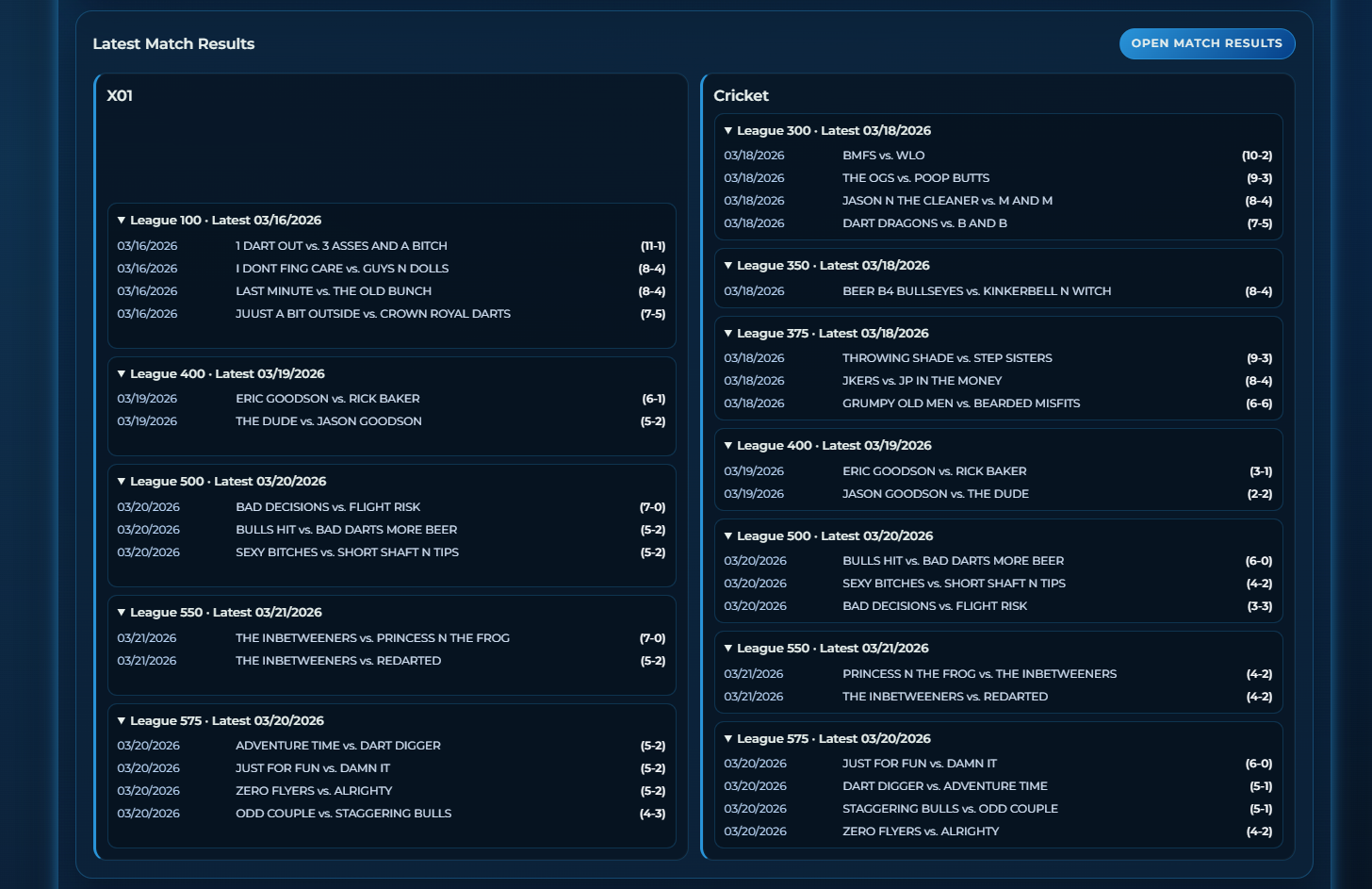The height and width of the screenshot is (889, 1372).
Task: Open ZERO FLYERS vs. ALRIGHTY Cricket result
Action: [x=921, y=831]
